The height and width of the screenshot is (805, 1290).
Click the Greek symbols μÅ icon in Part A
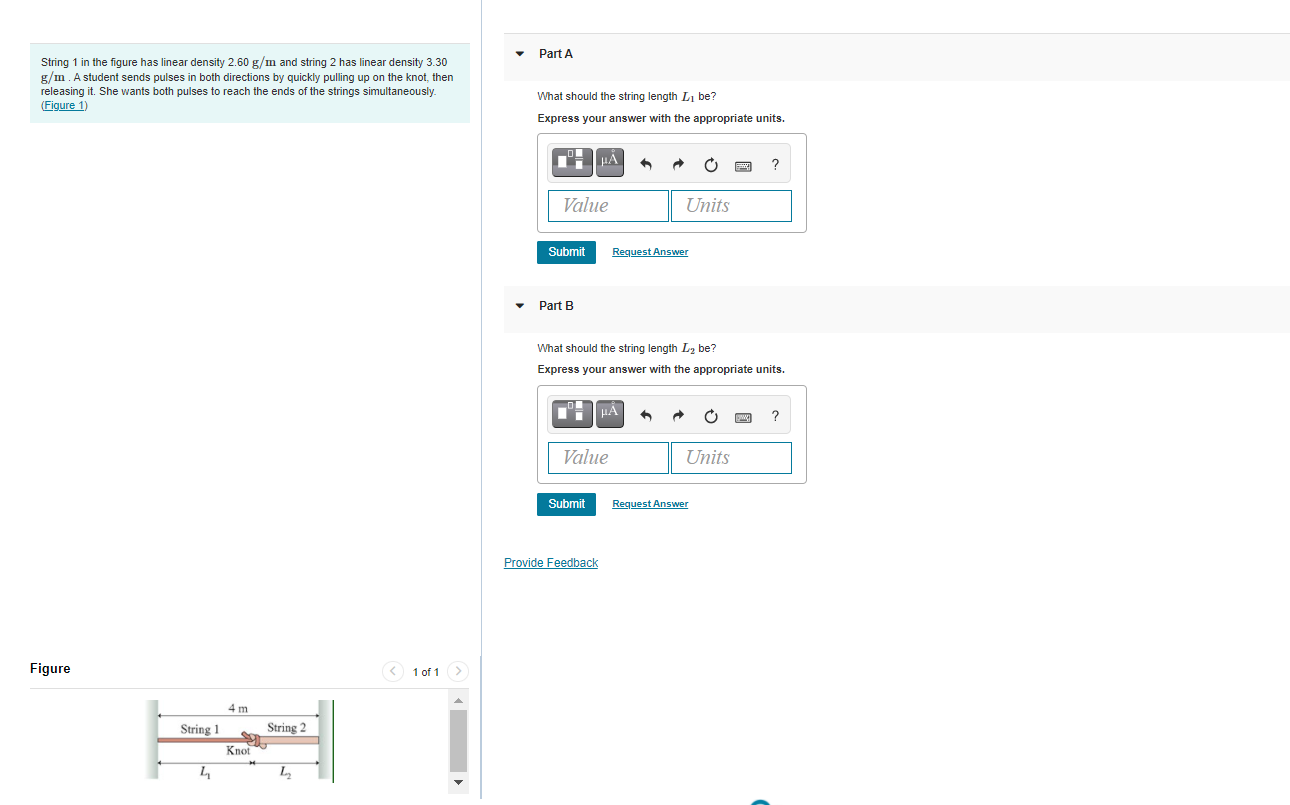coord(609,161)
